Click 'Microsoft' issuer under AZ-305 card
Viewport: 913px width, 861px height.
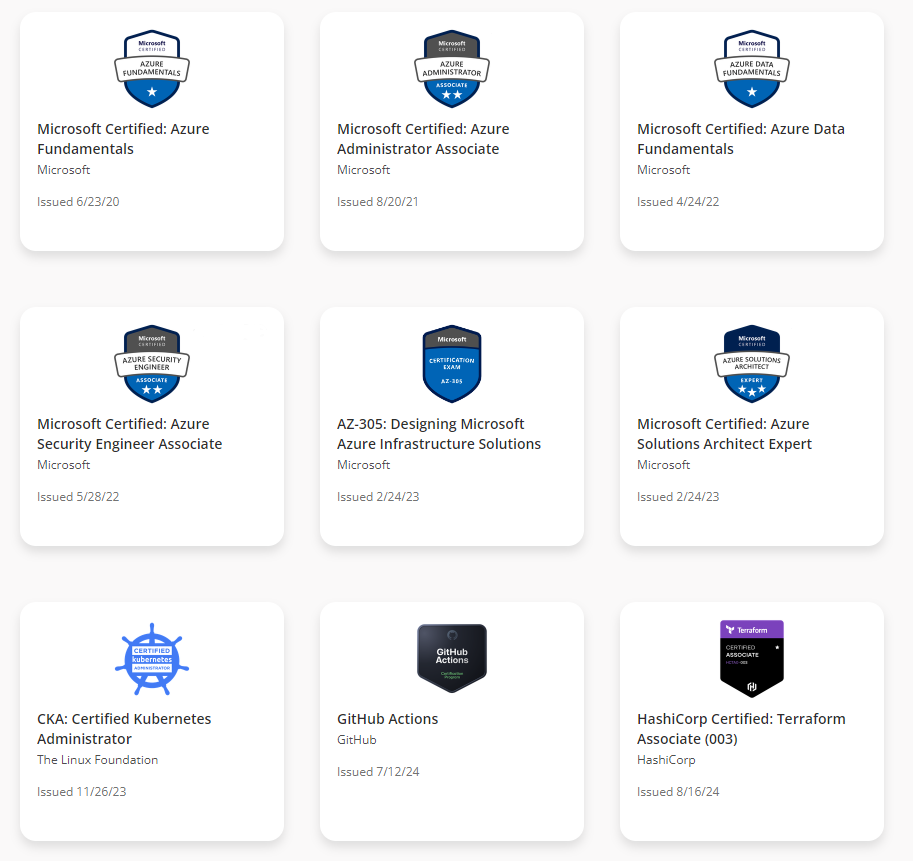(x=363, y=465)
